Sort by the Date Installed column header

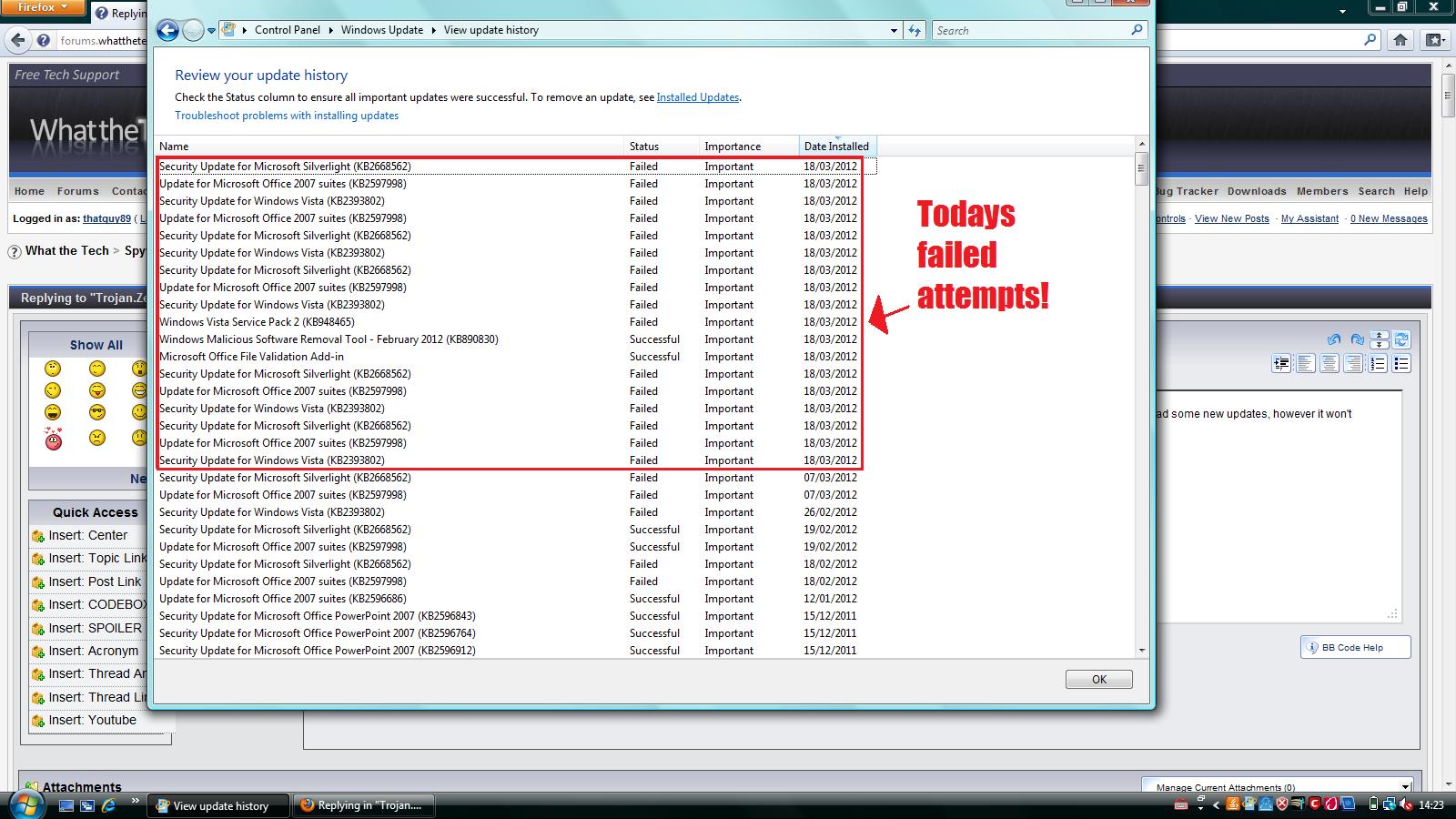[837, 146]
